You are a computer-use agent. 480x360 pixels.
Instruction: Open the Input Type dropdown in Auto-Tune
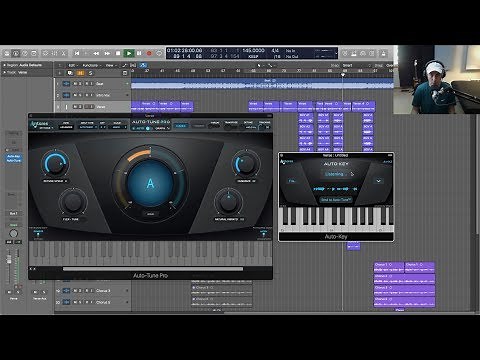coord(88,127)
